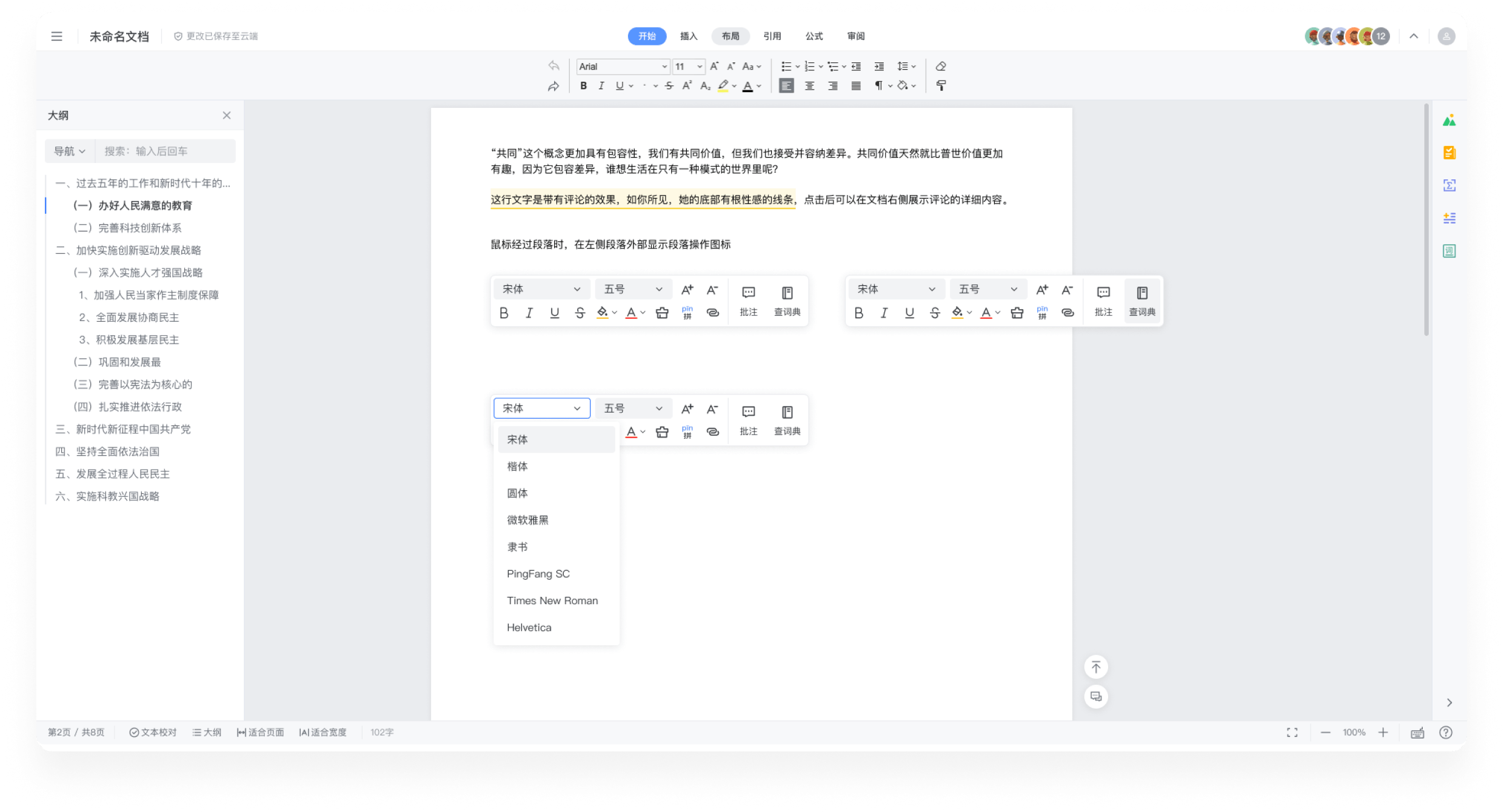Increase font size in the bottom floating toolbar
Viewport: 1504px width, 812px height.
687,409
